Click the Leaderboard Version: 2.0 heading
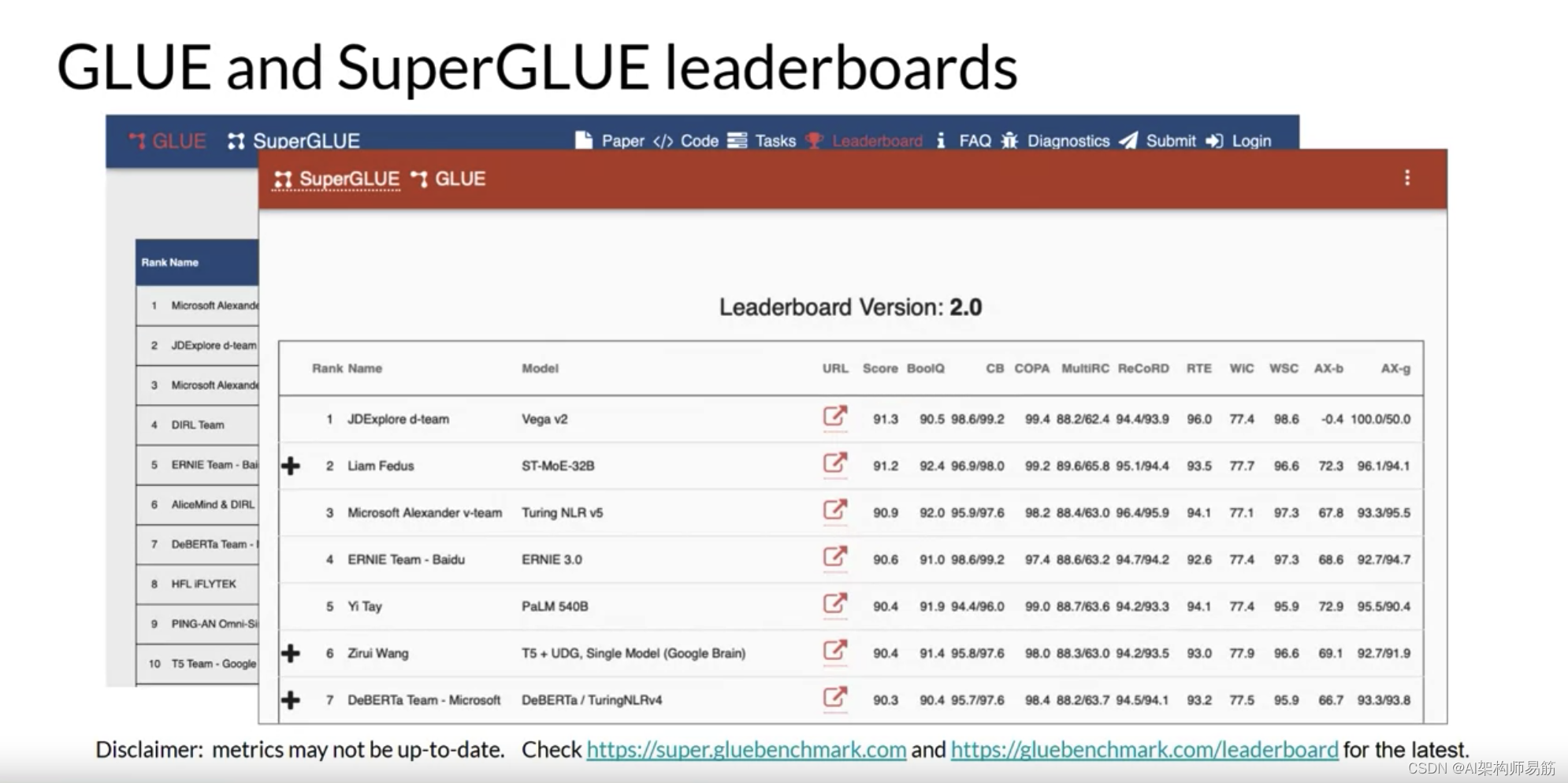 click(x=850, y=307)
